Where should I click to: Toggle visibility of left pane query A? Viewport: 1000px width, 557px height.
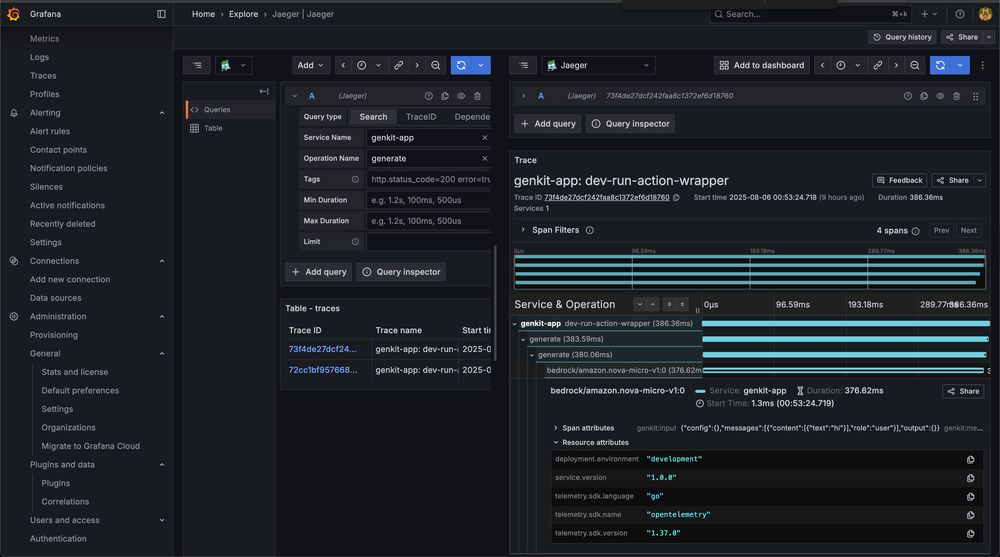click(461, 96)
